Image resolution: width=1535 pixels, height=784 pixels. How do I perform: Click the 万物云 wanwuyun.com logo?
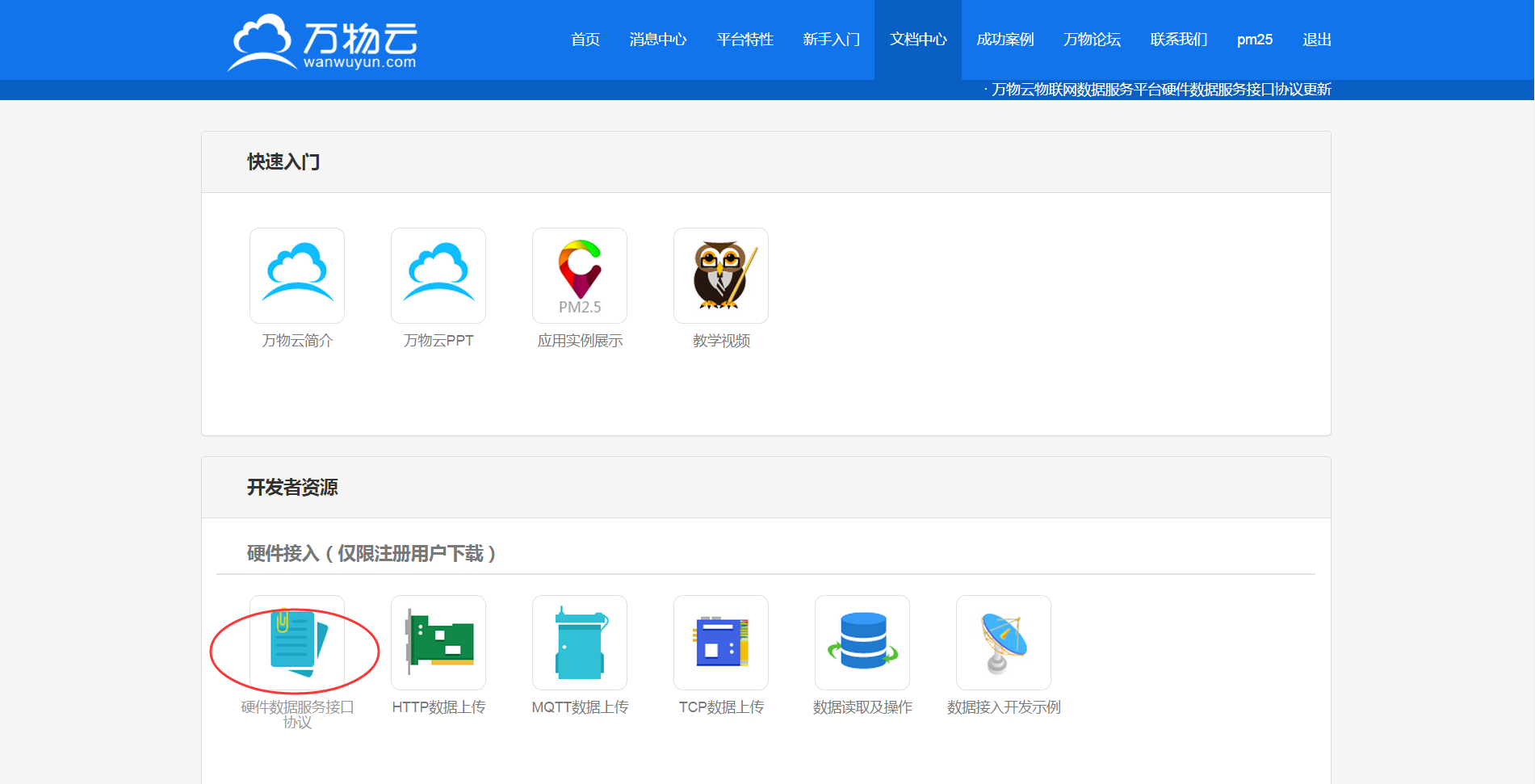click(324, 42)
